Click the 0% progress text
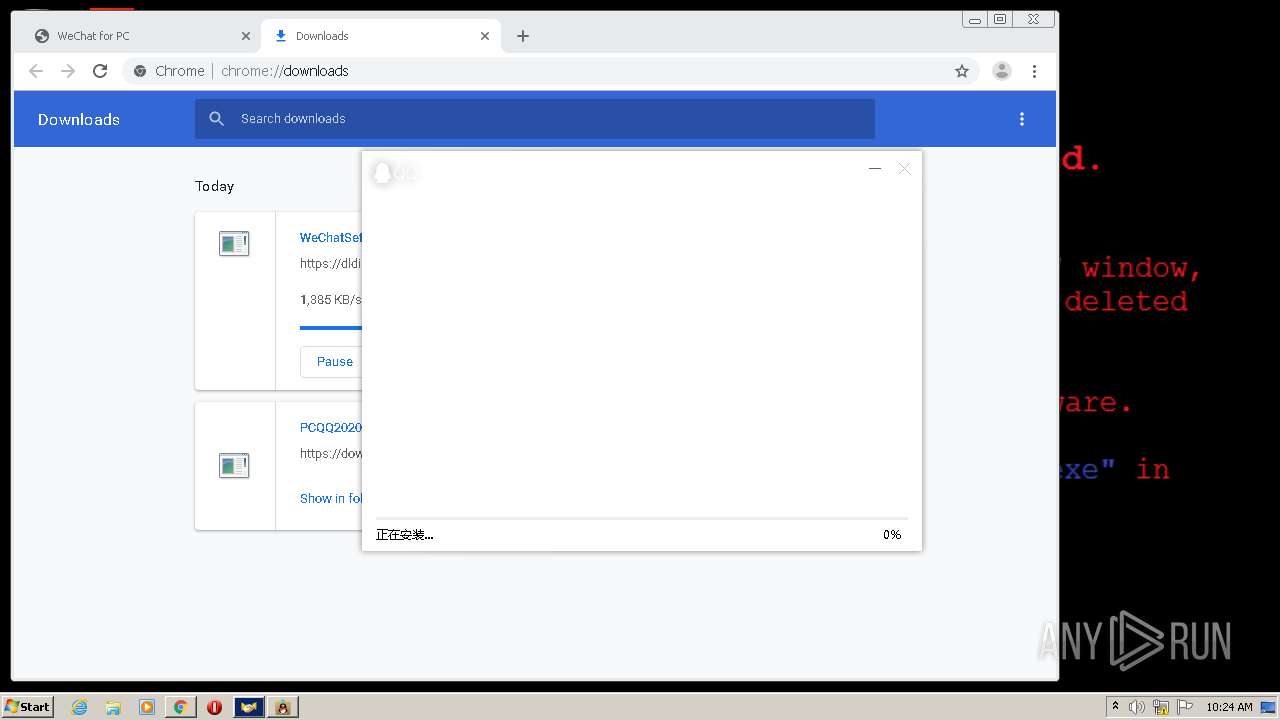Viewport: 1280px width, 720px height. (892, 535)
